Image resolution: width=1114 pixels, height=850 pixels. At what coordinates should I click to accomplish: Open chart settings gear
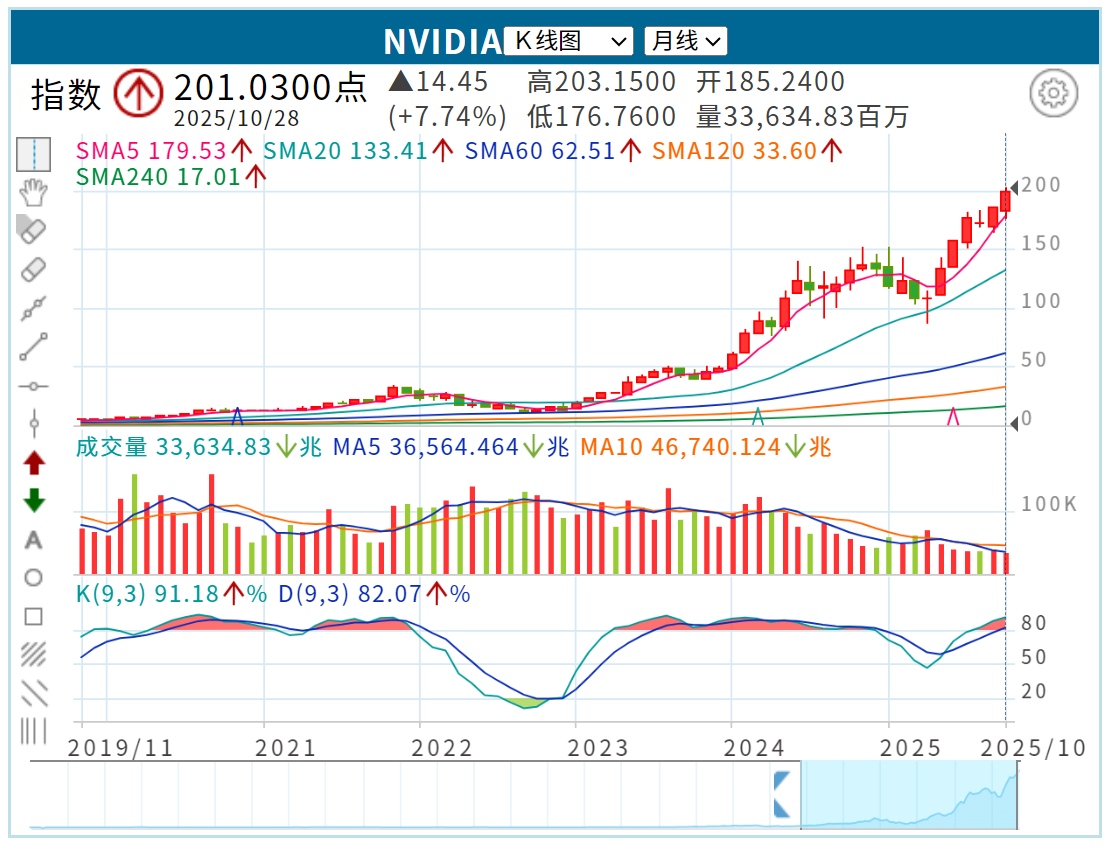(x=1052, y=94)
